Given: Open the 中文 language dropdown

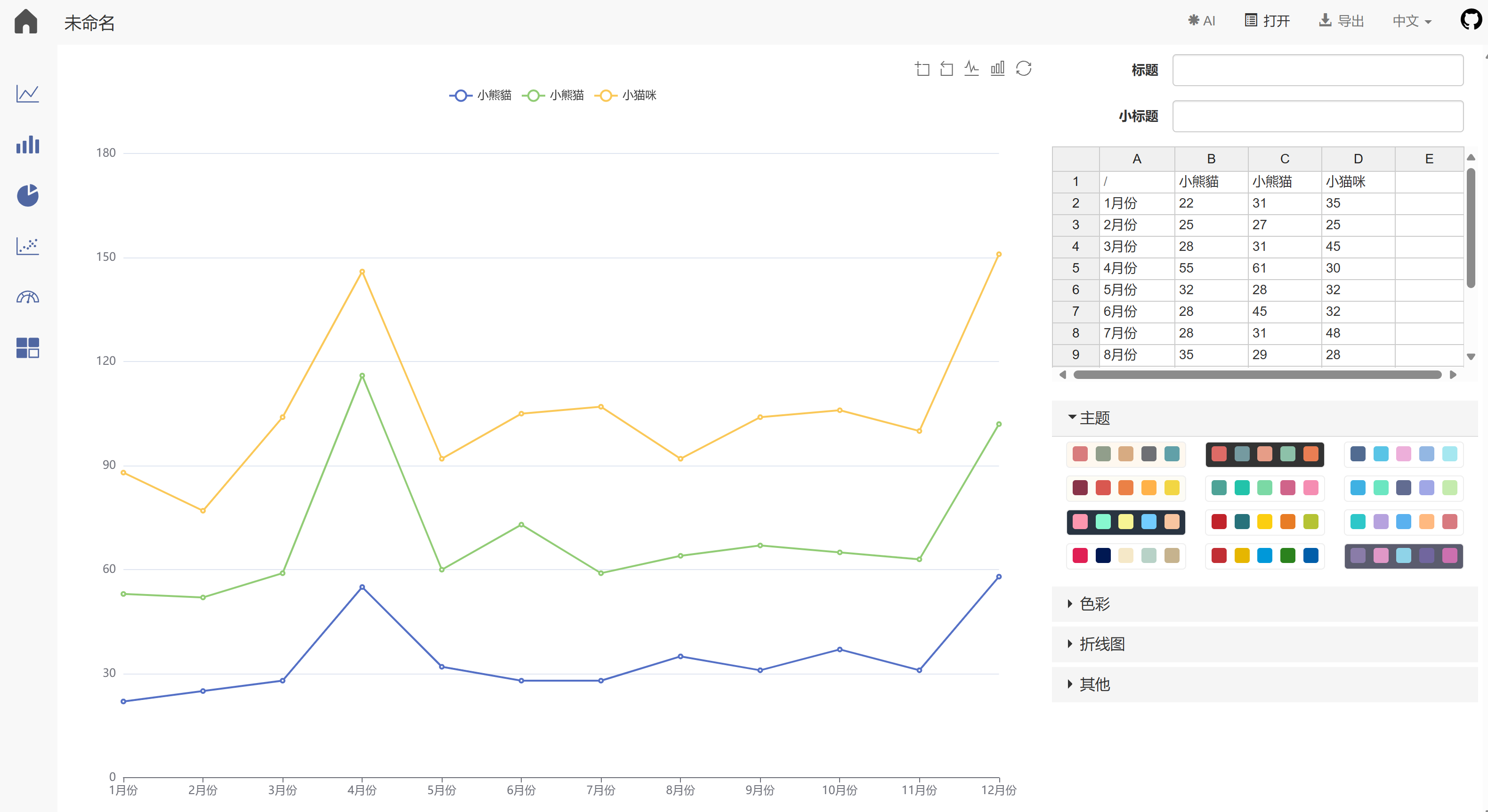Looking at the screenshot, I should pos(1411,21).
